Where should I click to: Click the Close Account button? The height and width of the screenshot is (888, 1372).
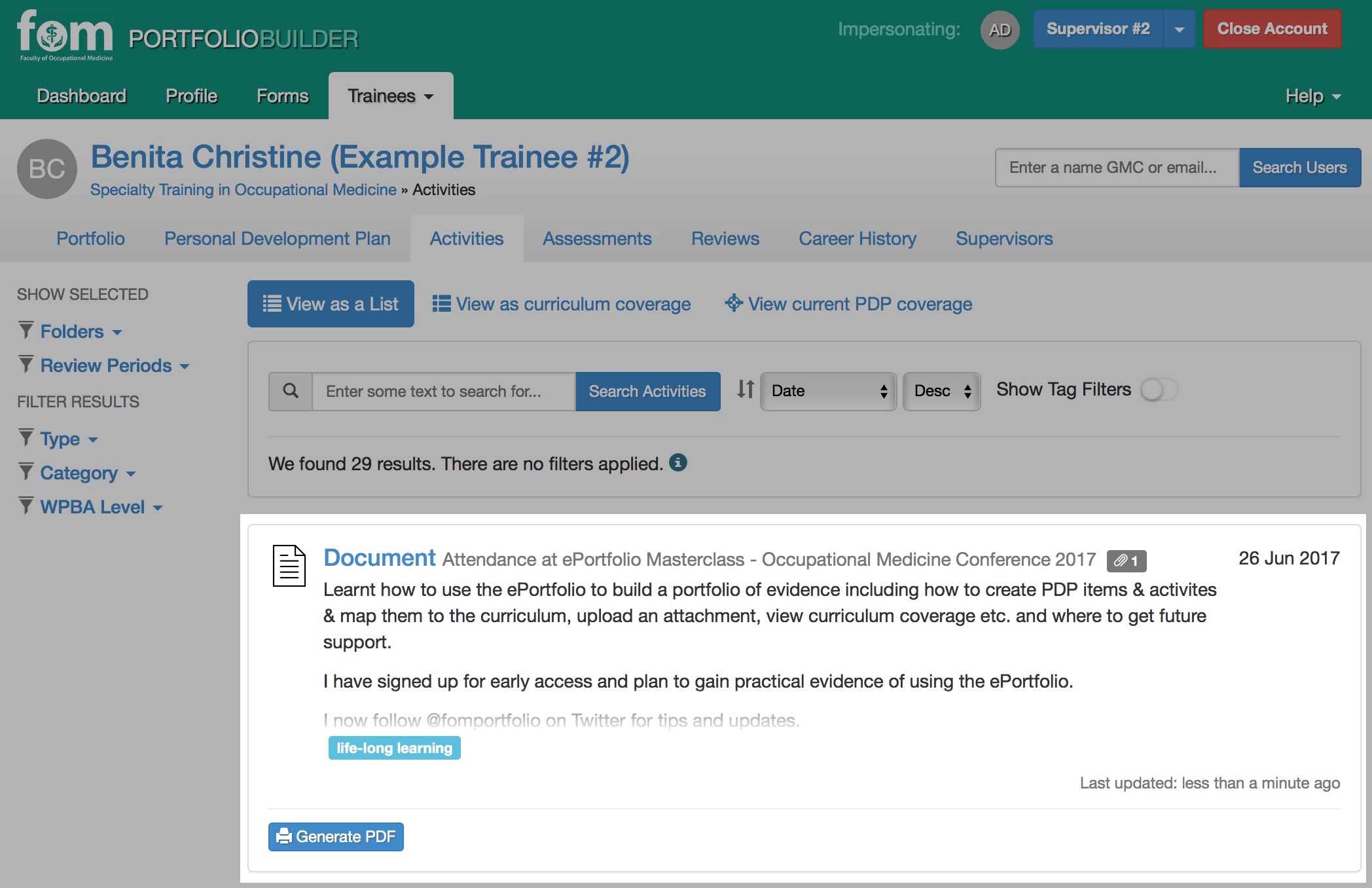click(1272, 29)
